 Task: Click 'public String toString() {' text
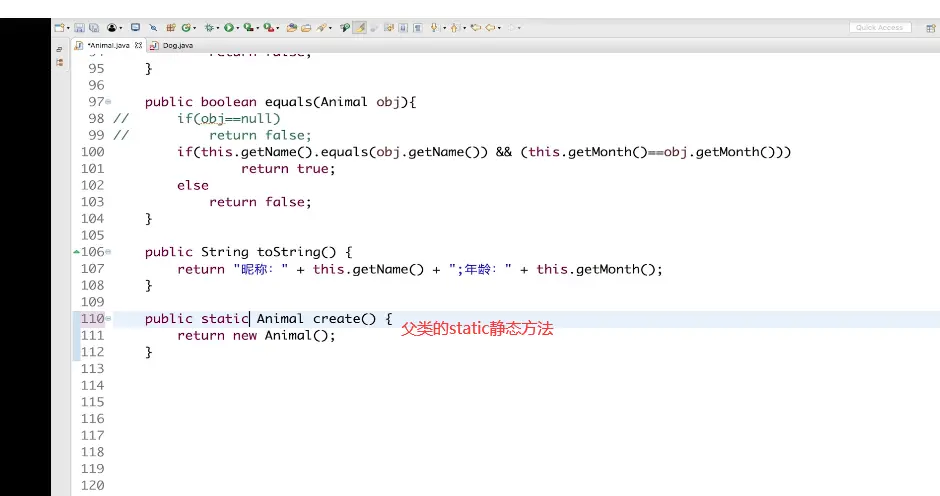(x=248, y=252)
